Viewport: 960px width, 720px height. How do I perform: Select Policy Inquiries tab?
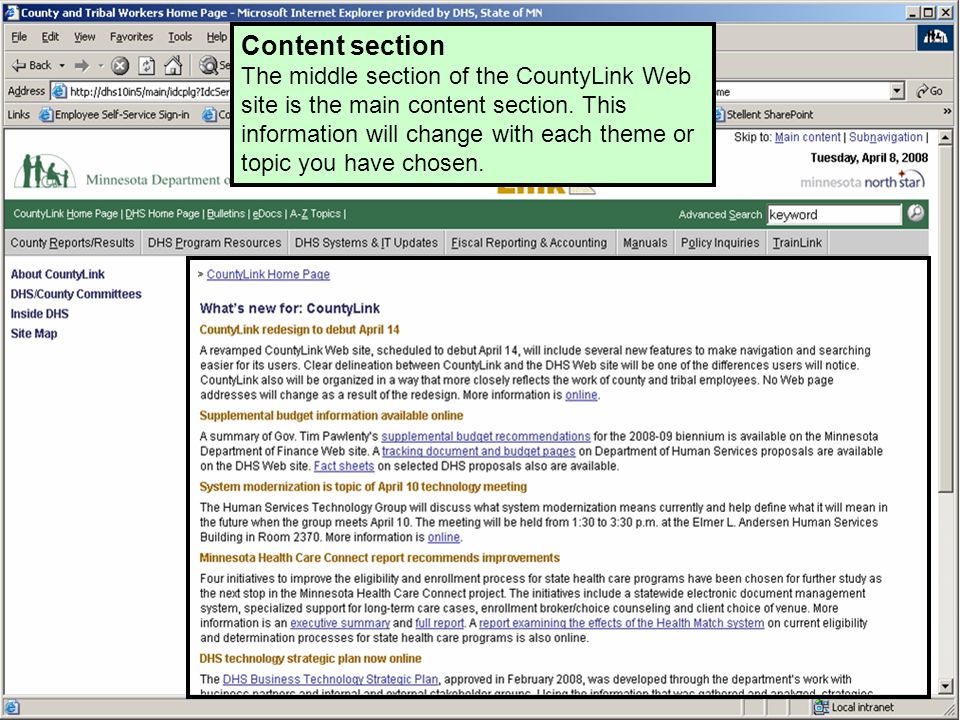[719, 242]
